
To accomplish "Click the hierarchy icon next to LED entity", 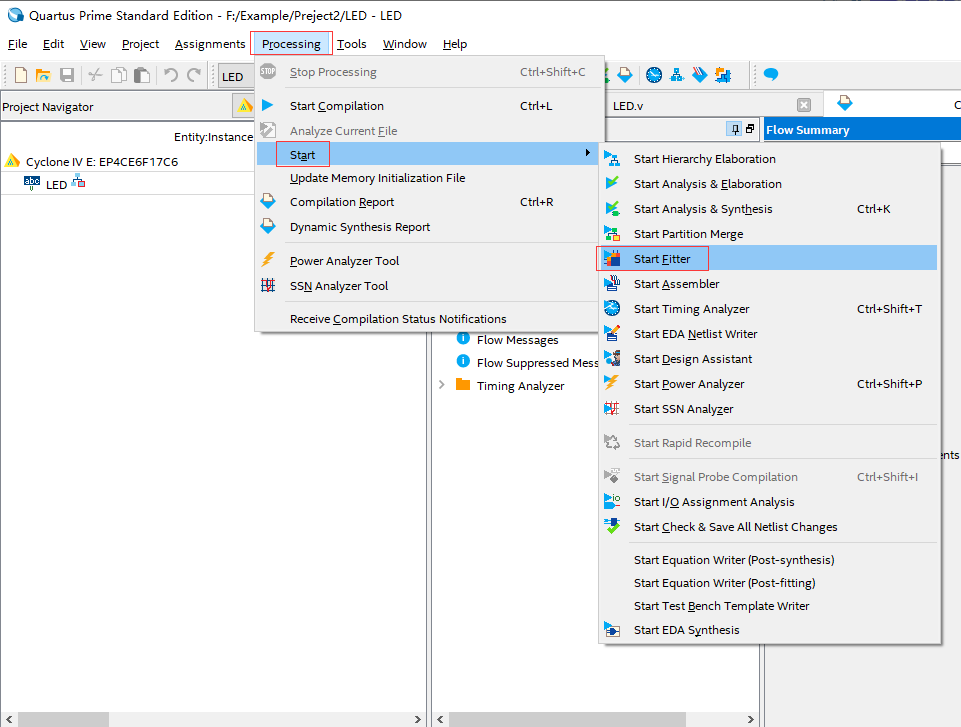I will tap(78, 181).
